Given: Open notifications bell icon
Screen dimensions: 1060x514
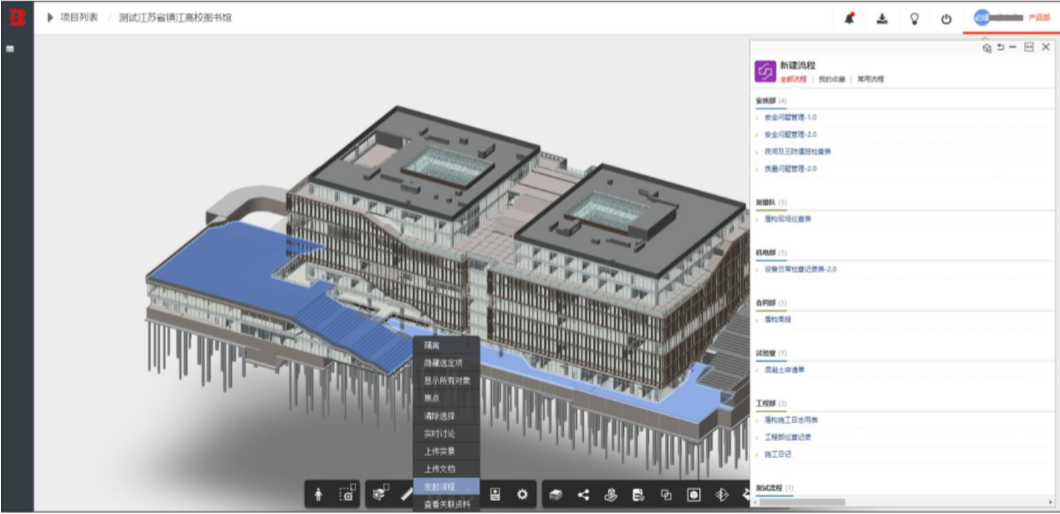Looking at the screenshot, I should 850,19.
